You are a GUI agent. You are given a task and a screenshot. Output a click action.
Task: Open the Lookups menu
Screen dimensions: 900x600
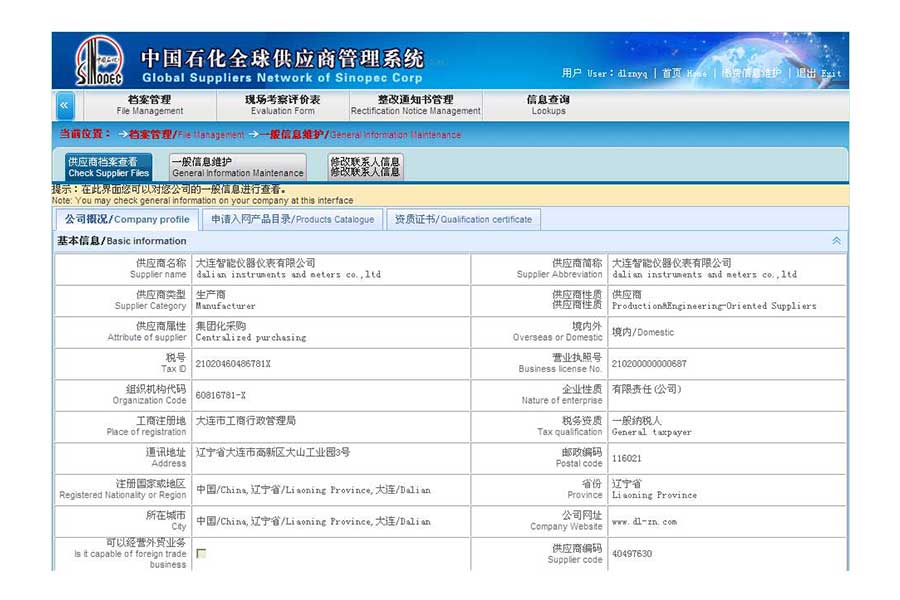(x=548, y=105)
